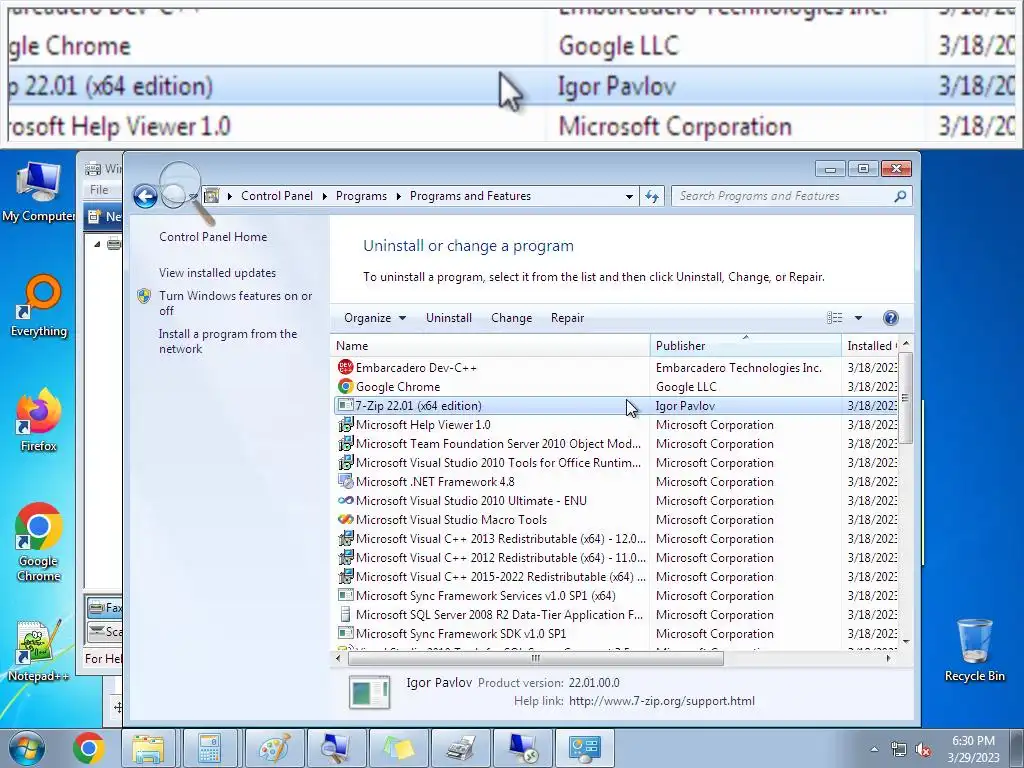This screenshot has height=768, width=1024.
Task: Select Microsoft Visual Studio 2010 Ultimate - ENU icon
Action: pos(345,501)
